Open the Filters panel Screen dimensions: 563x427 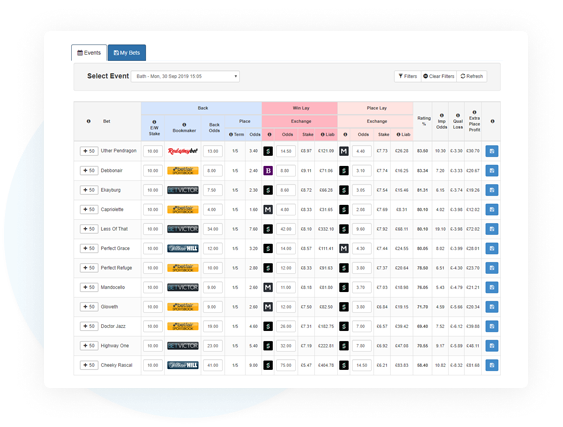point(408,76)
